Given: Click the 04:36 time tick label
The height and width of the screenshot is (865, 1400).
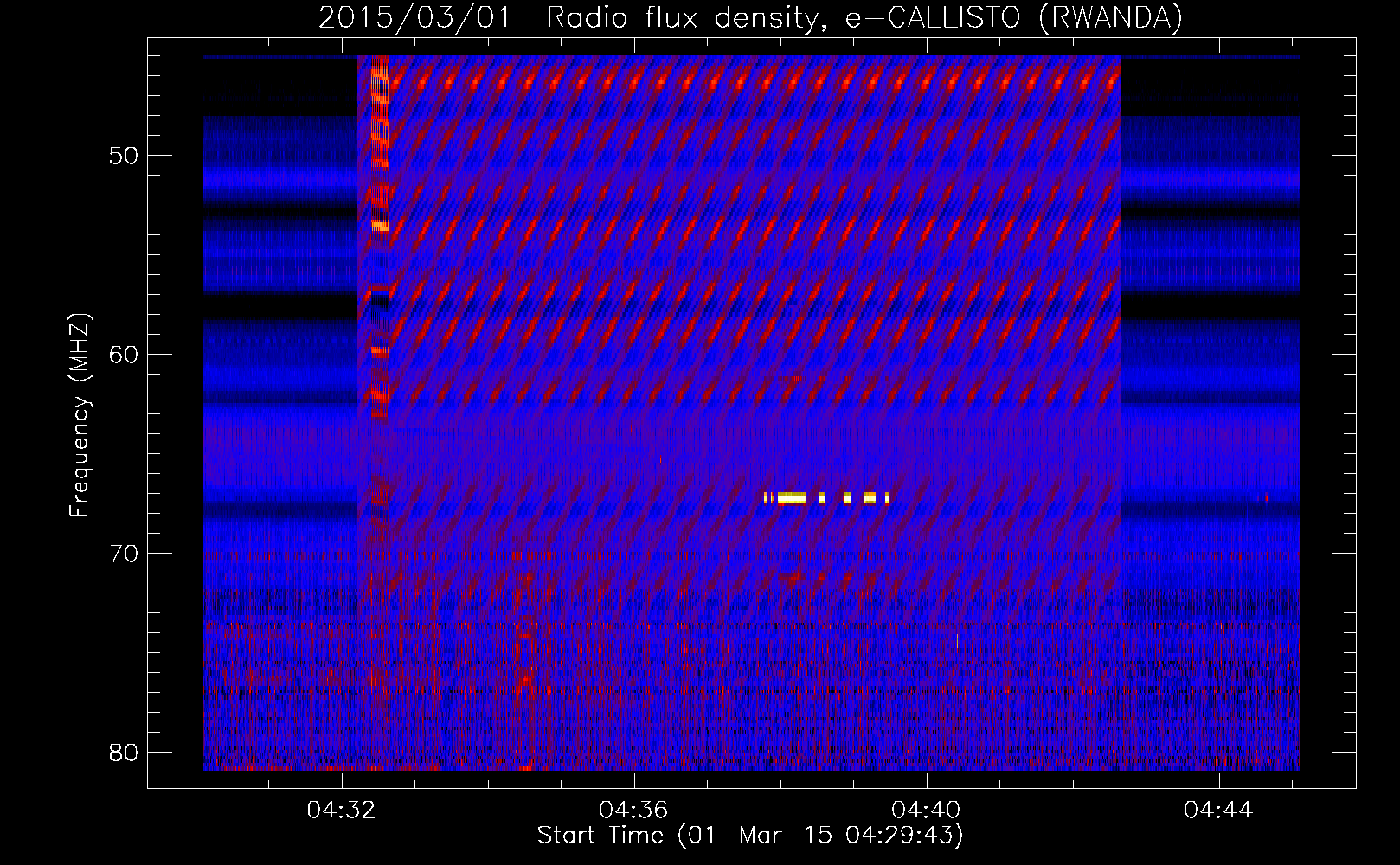Looking at the screenshot, I should point(633,811).
